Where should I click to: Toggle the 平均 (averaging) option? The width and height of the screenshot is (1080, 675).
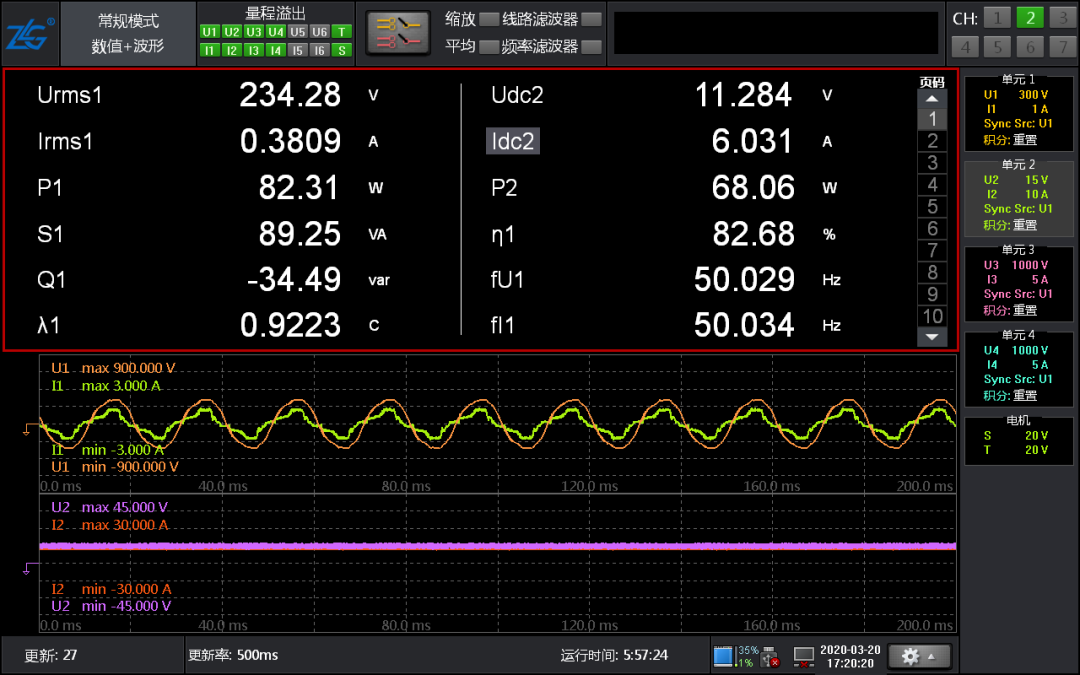(488, 46)
